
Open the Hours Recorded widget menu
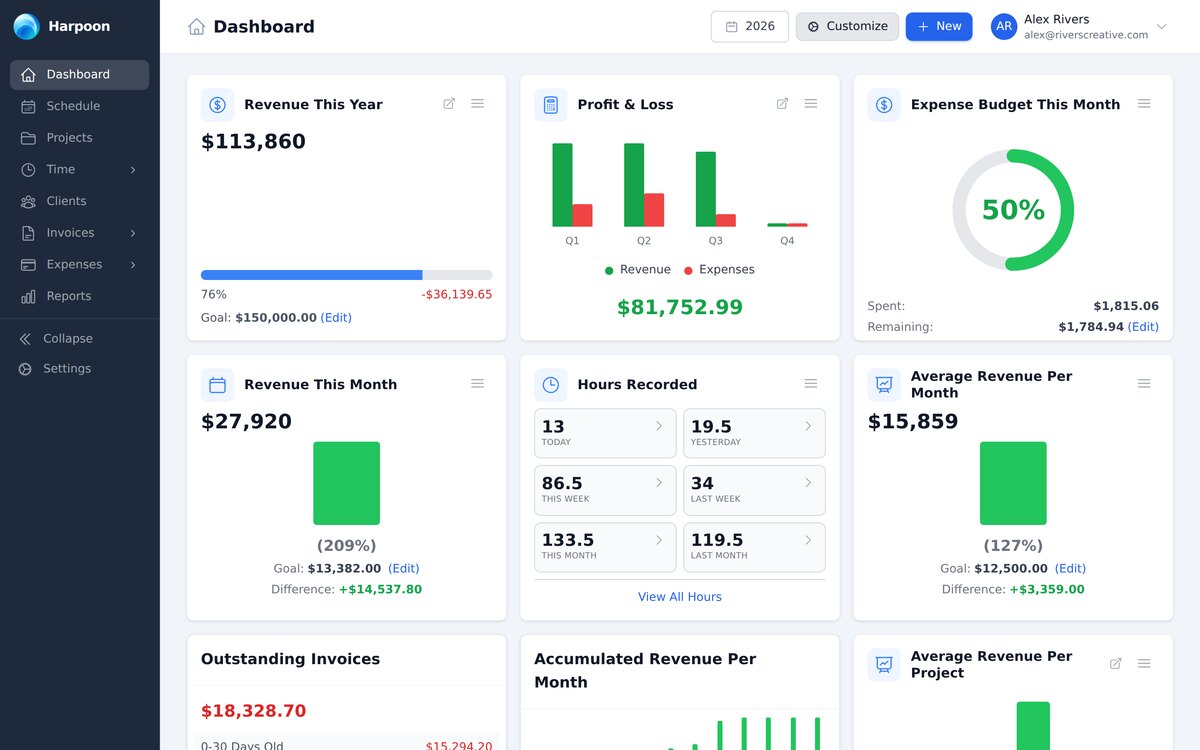coord(811,384)
